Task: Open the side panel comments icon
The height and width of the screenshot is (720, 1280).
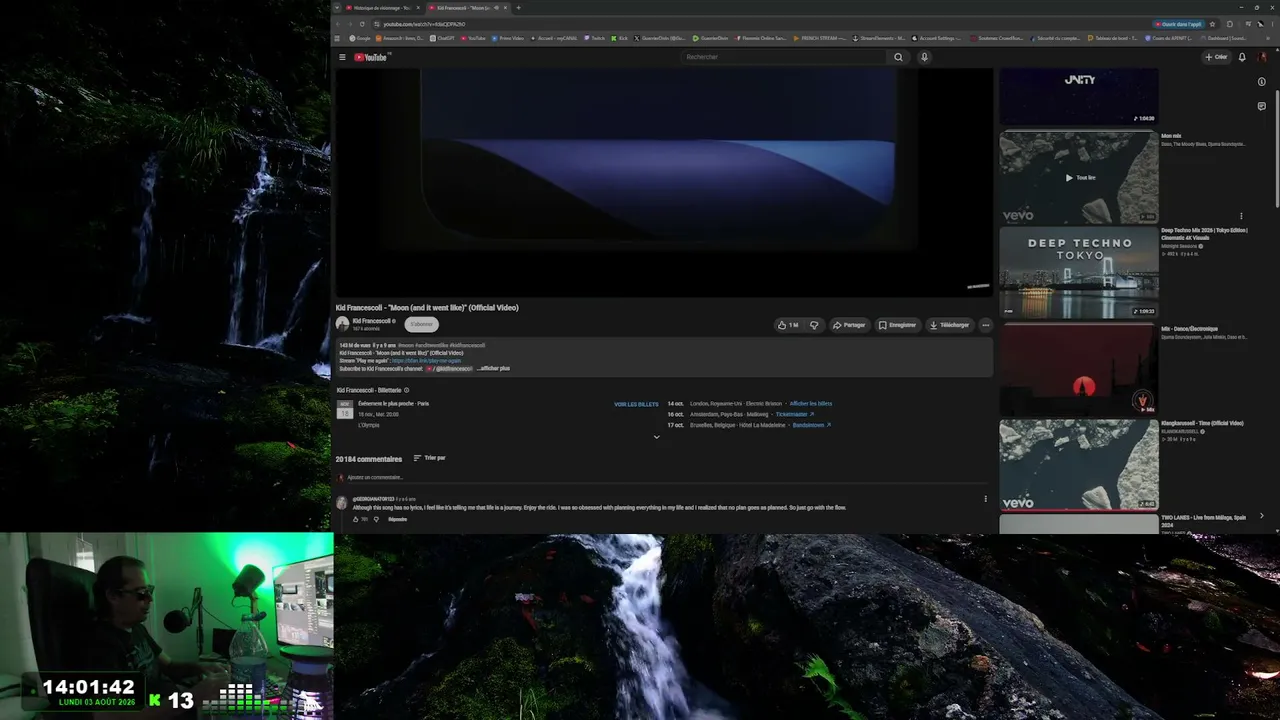Action: coord(1261,106)
